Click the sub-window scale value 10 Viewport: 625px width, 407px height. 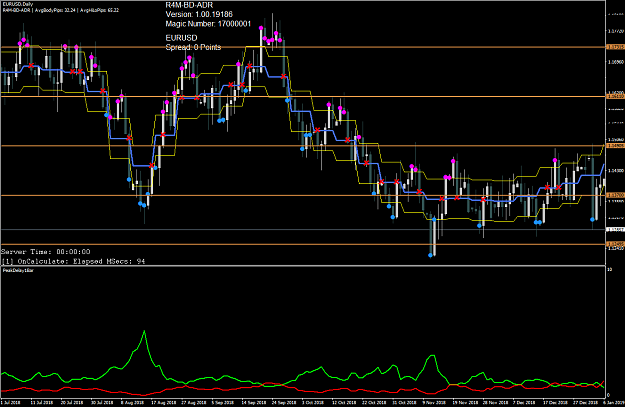[x=609, y=270]
